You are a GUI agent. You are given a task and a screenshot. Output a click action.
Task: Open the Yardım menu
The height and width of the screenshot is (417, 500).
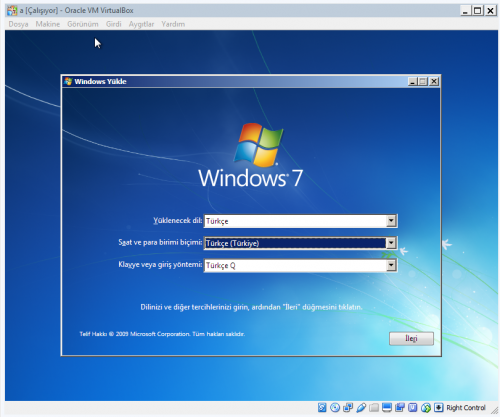pos(173,24)
